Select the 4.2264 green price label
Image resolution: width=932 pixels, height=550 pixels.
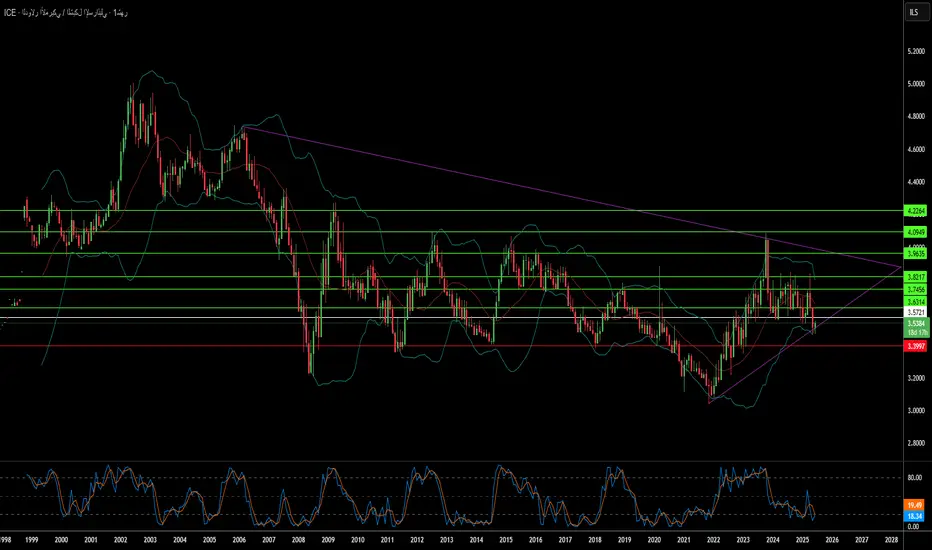pyautogui.click(x=915, y=211)
